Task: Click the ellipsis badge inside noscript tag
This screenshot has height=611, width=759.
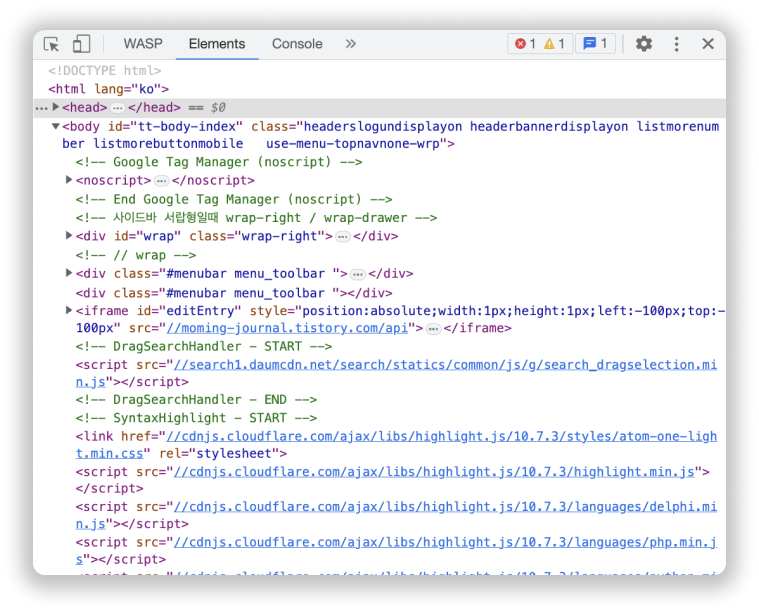Action: click(x=161, y=181)
